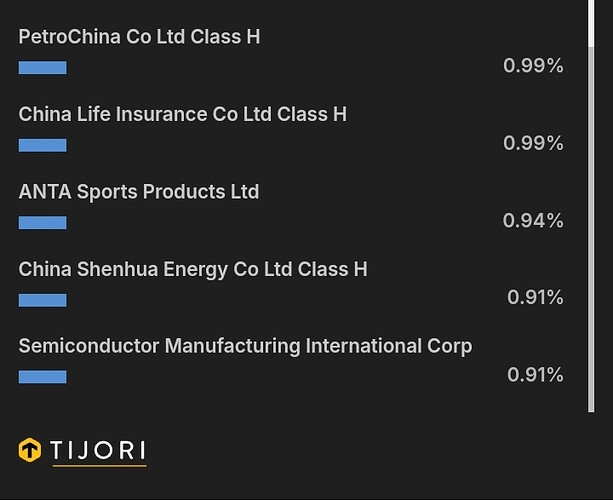
Task: Click the 0.99% value for PetroChina
Action: pyautogui.click(x=533, y=65)
